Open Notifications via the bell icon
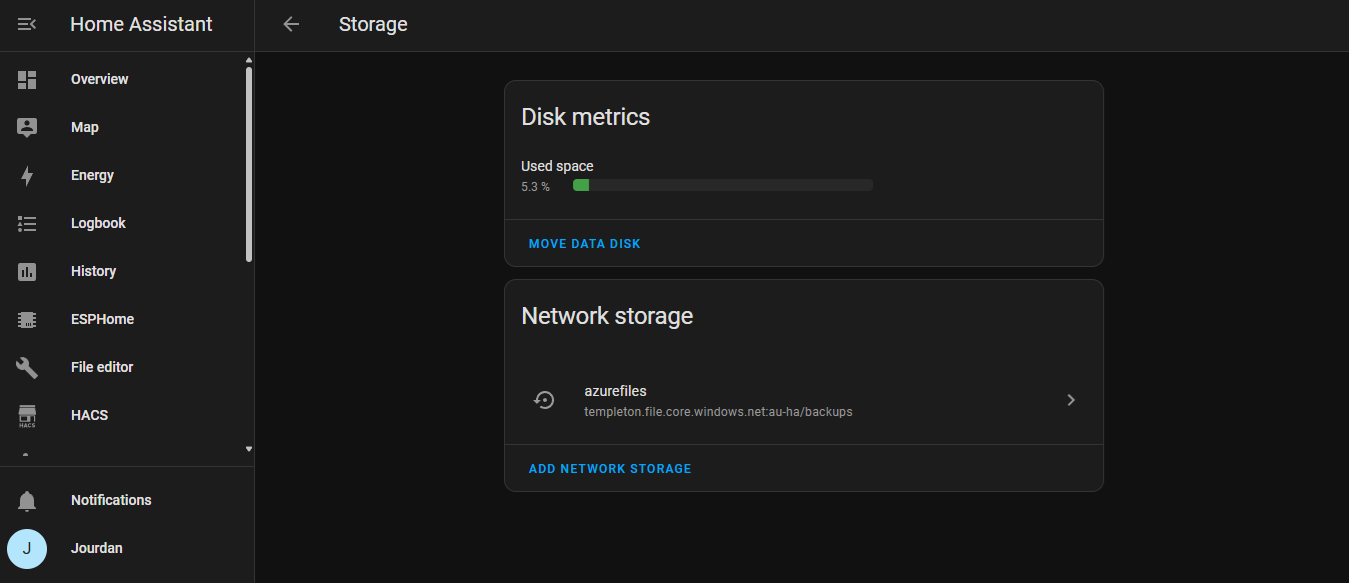 [x=27, y=500]
